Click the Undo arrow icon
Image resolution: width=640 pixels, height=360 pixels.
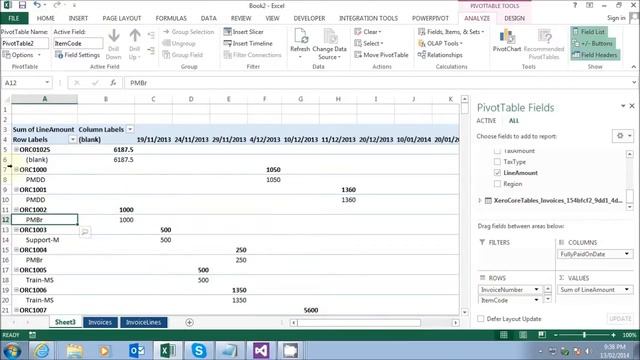[x=37, y=5]
